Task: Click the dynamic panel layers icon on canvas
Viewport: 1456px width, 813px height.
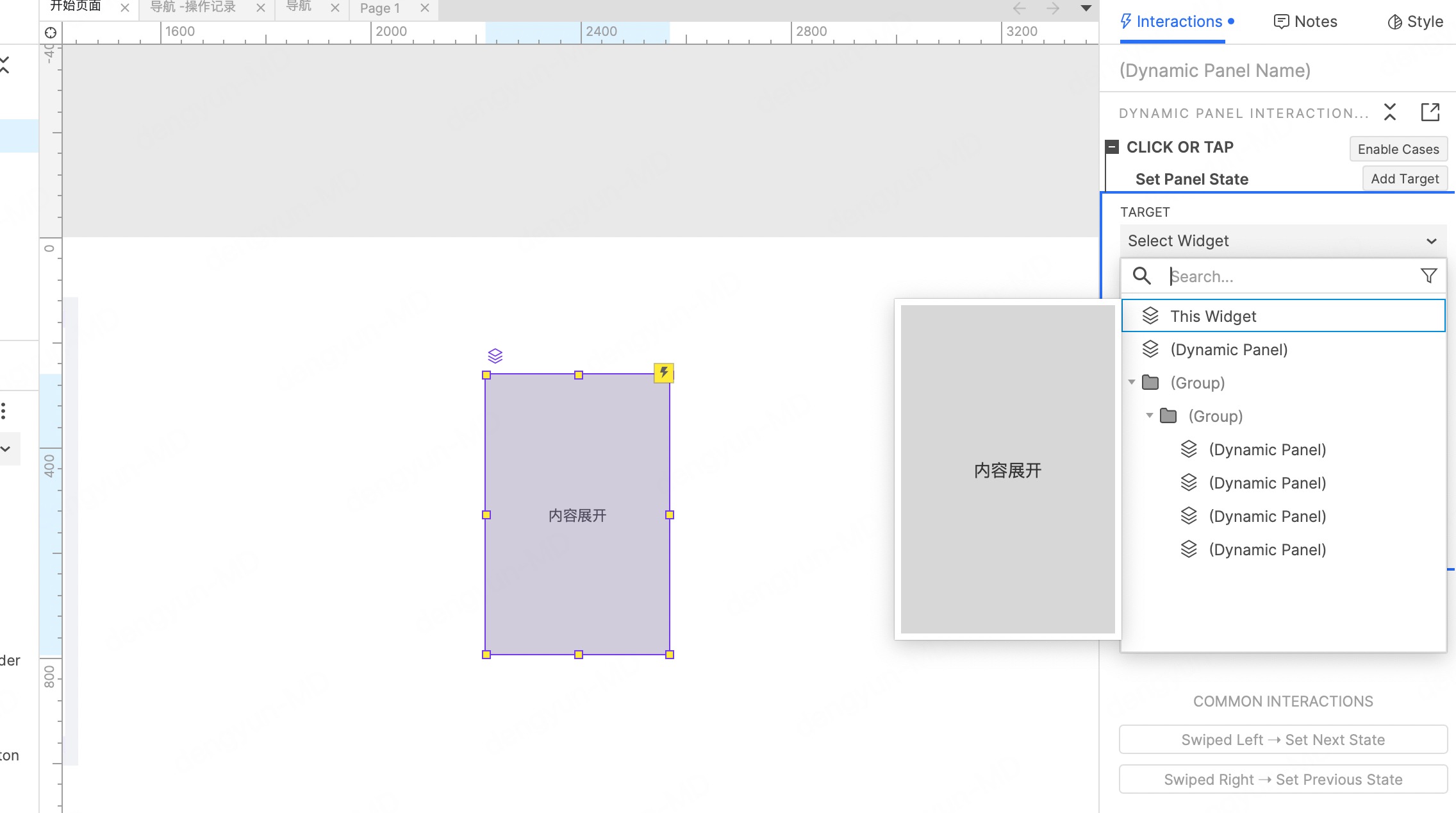Action: pyautogui.click(x=495, y=355)
